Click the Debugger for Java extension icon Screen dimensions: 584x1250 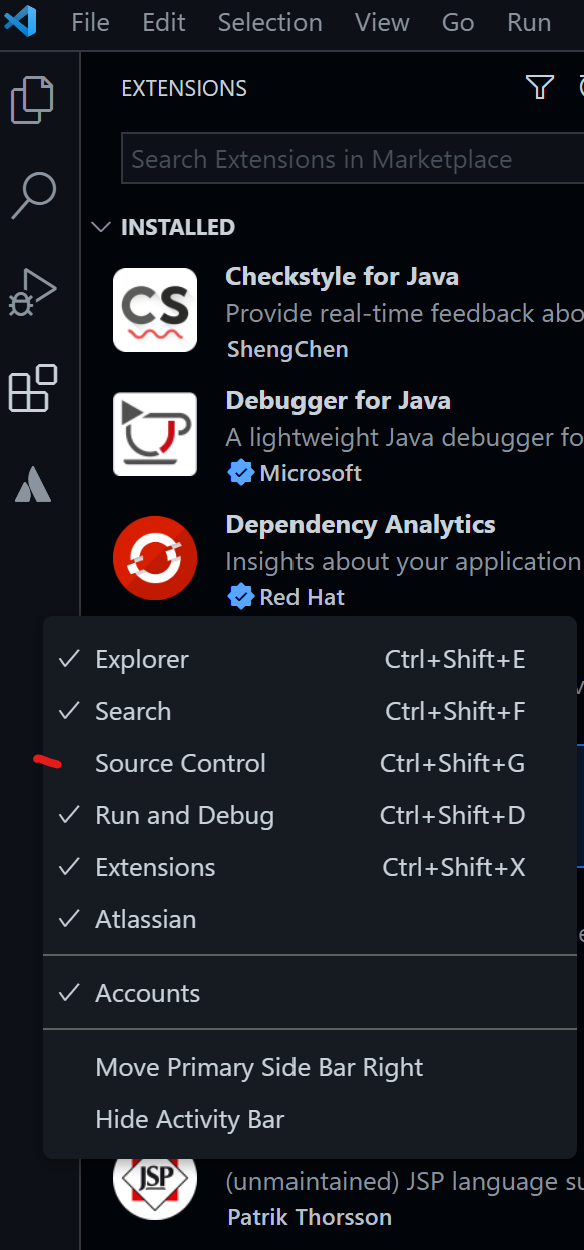[155, 434]
